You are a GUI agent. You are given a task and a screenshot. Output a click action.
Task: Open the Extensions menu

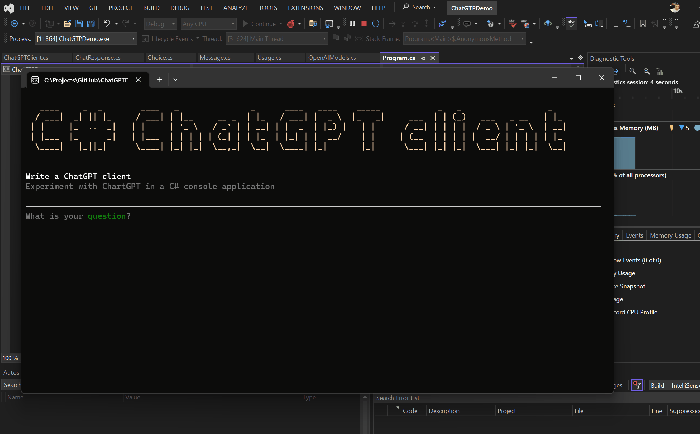point(305,8)
